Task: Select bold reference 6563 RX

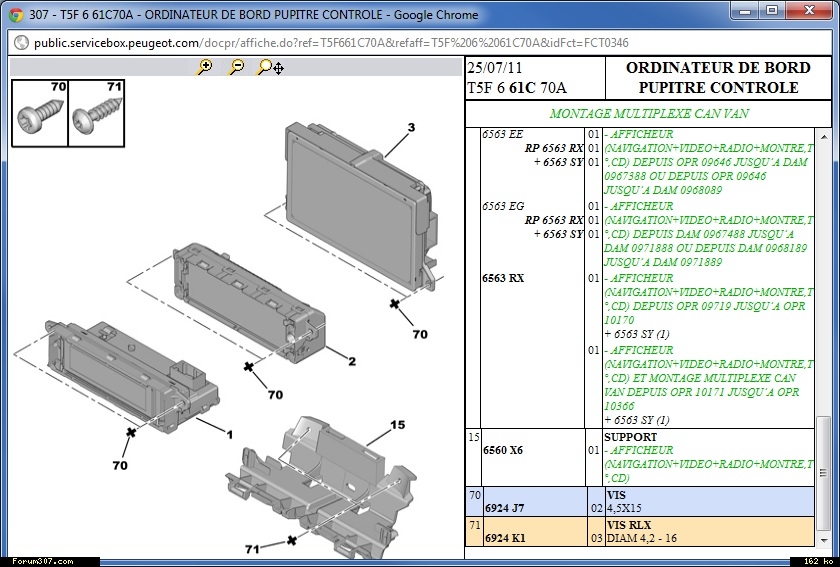Action: (x=503, y=278)
